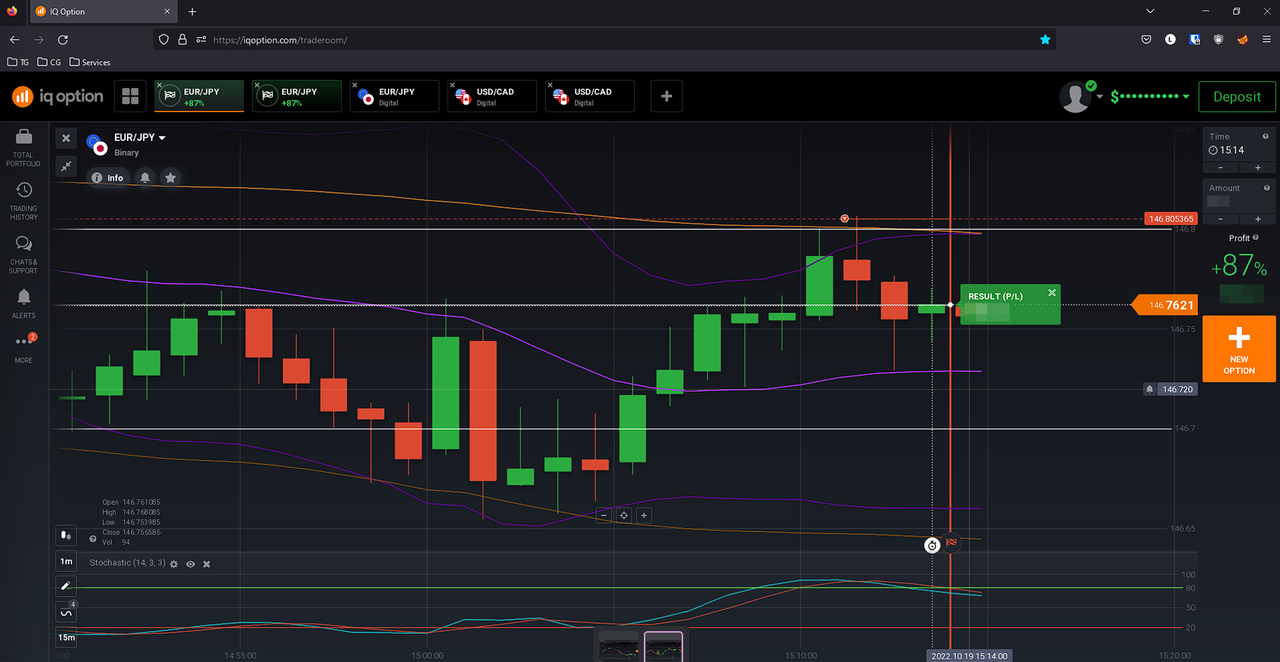Recenter the chart with crosshair button
This screenshot has width=1280, height=662.
(624, 515)
